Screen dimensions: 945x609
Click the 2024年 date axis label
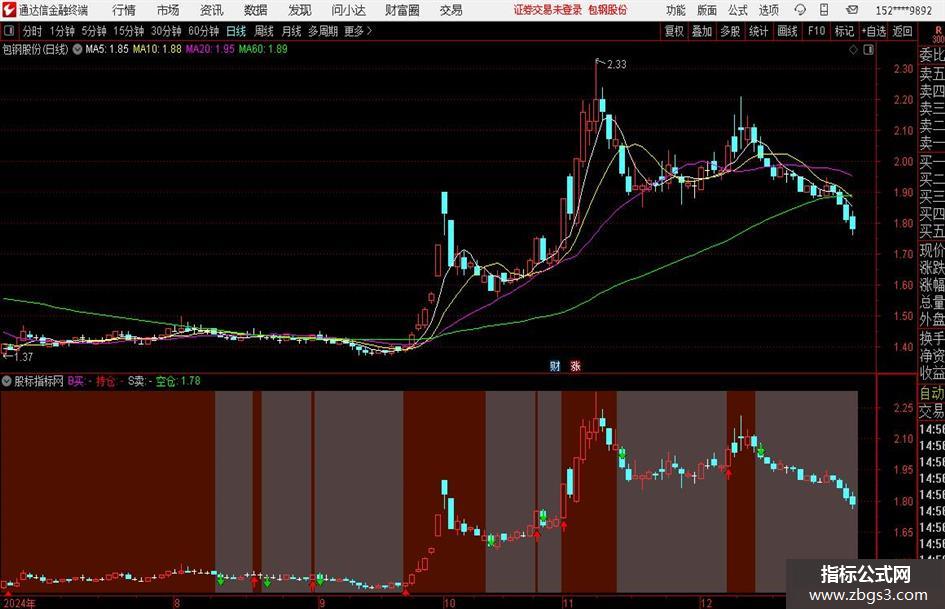click(x=20, y=603)
